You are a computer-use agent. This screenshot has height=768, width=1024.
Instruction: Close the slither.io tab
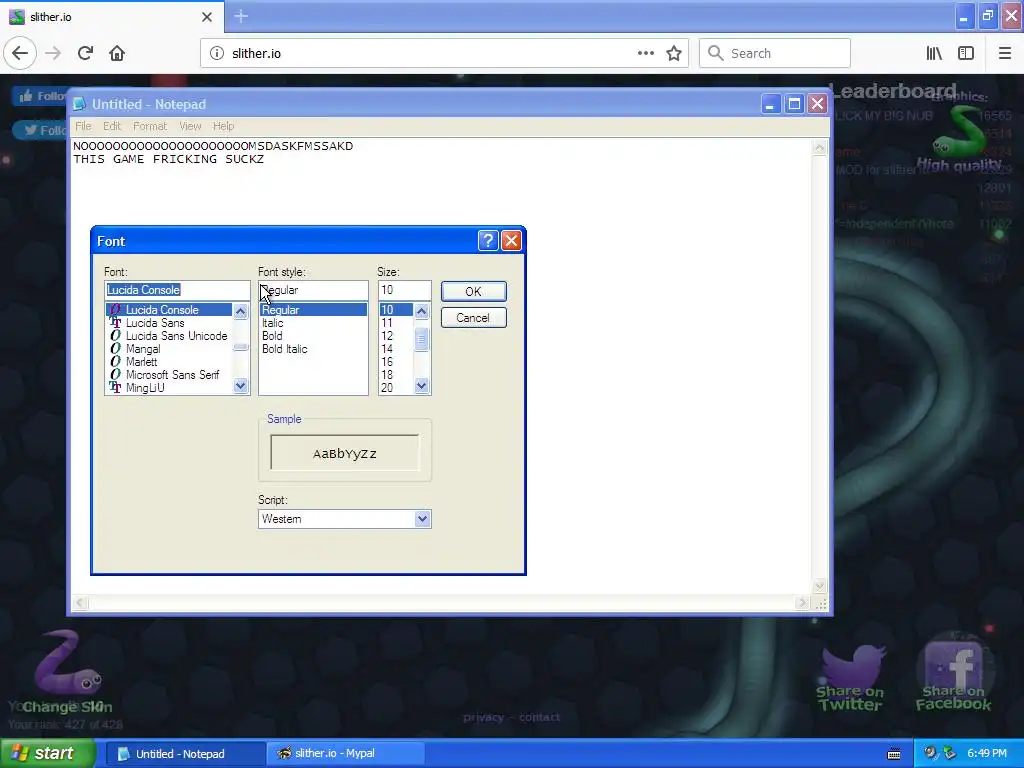[206, 17]
